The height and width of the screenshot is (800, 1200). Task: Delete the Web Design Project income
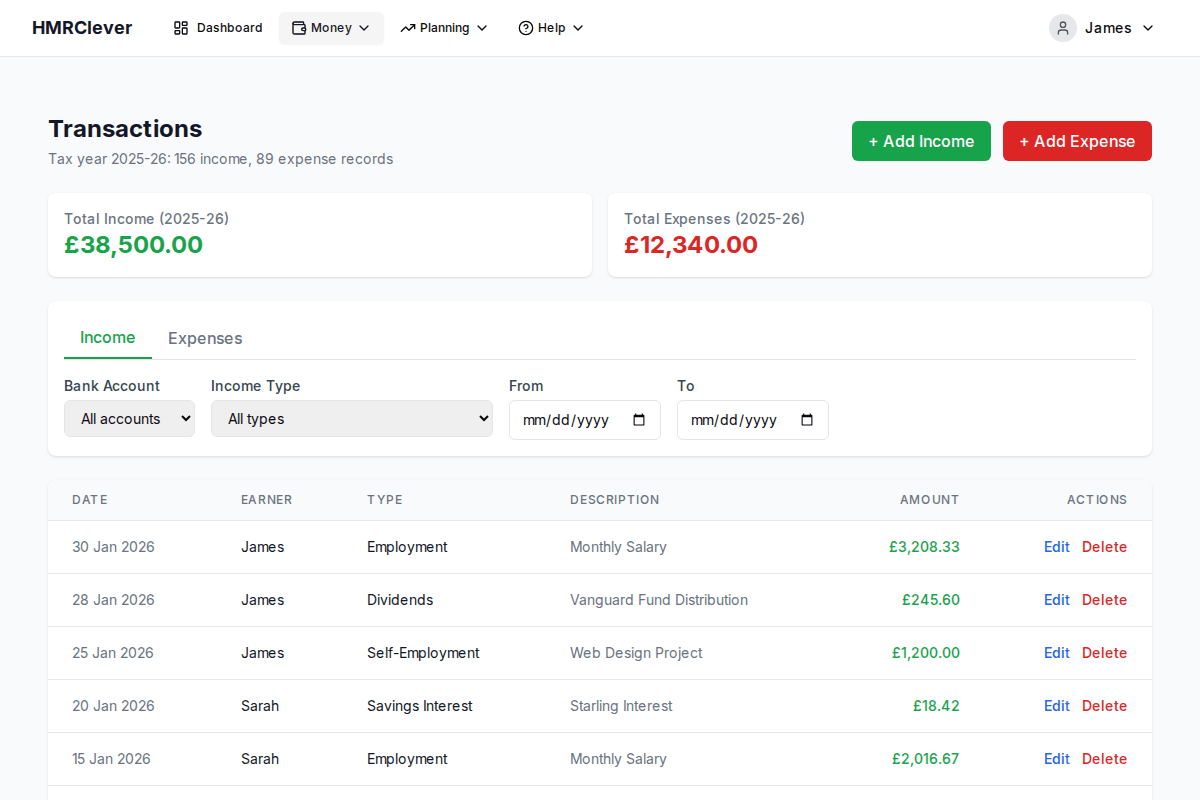[1104, 653]
